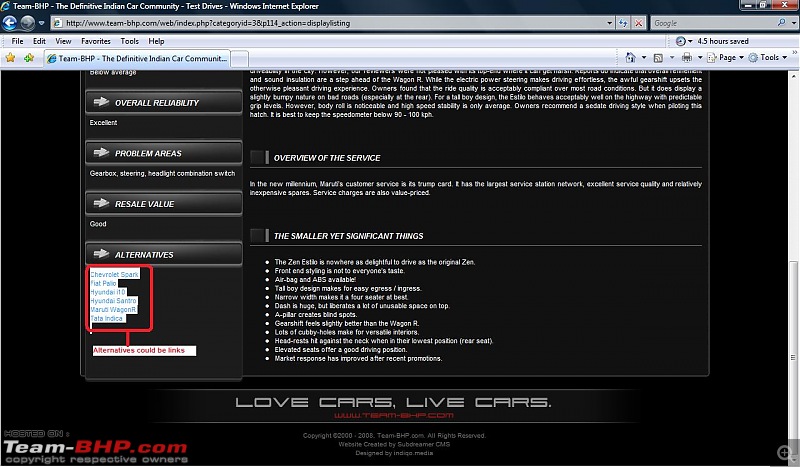This screenshot has height=467, width=800.
Task: Click the Chevrolet Spark alternative
Action: click(x=114, y=275)
